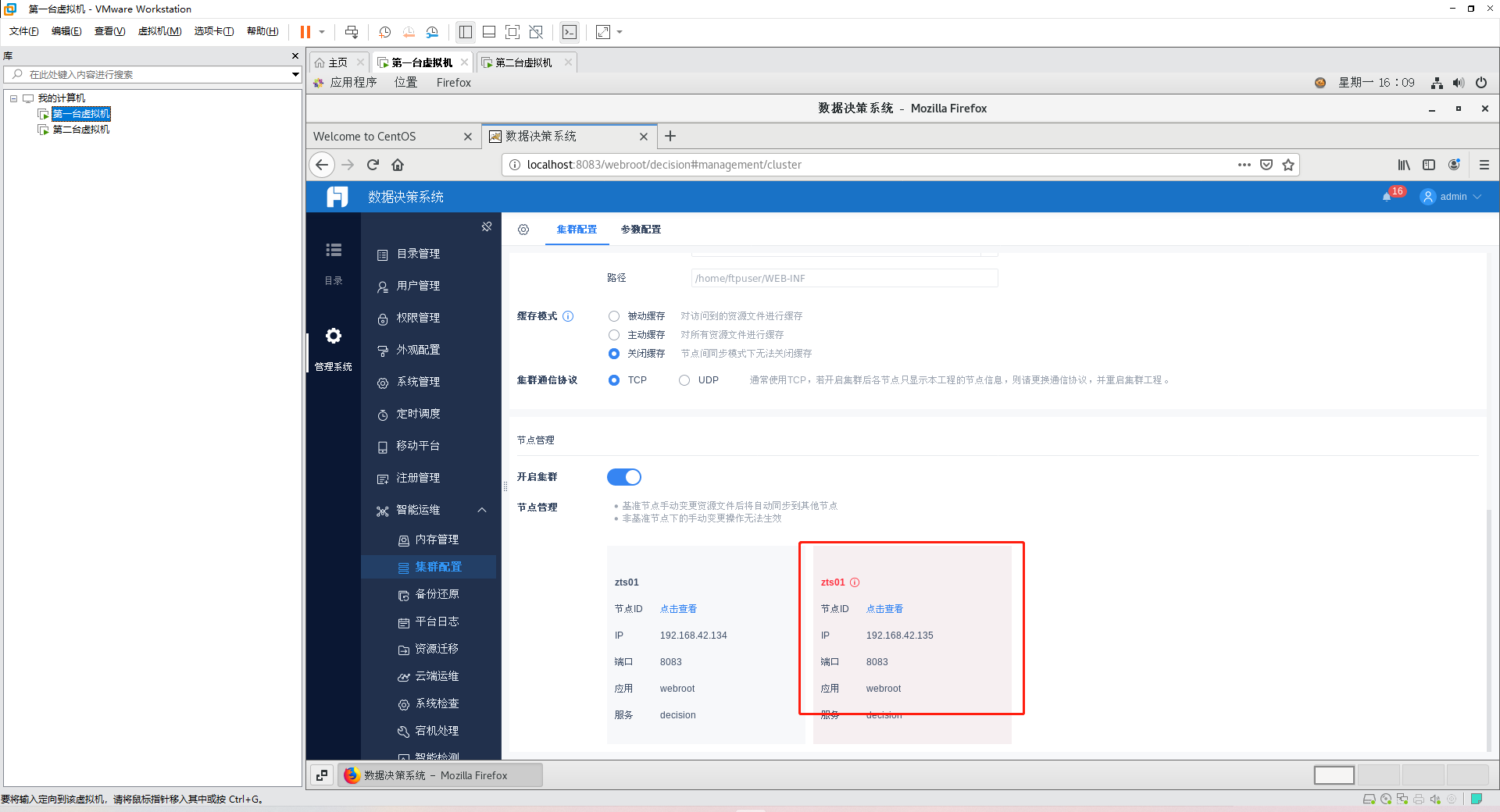Open page actions three-dot menu
This screenshot has height=812, width=1500.
[1245, 165]
